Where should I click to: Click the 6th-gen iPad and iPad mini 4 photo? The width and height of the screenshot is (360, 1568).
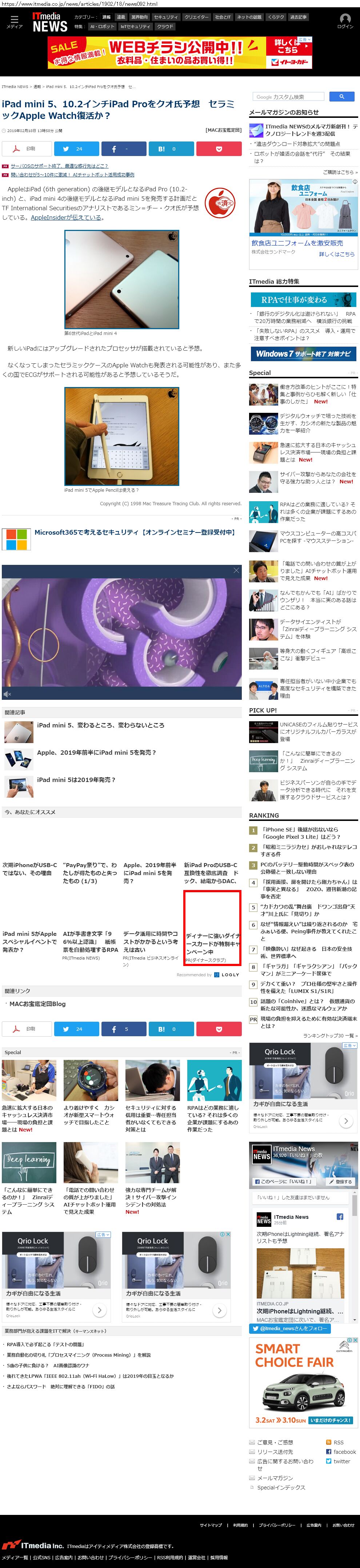(x=121, y=279)
